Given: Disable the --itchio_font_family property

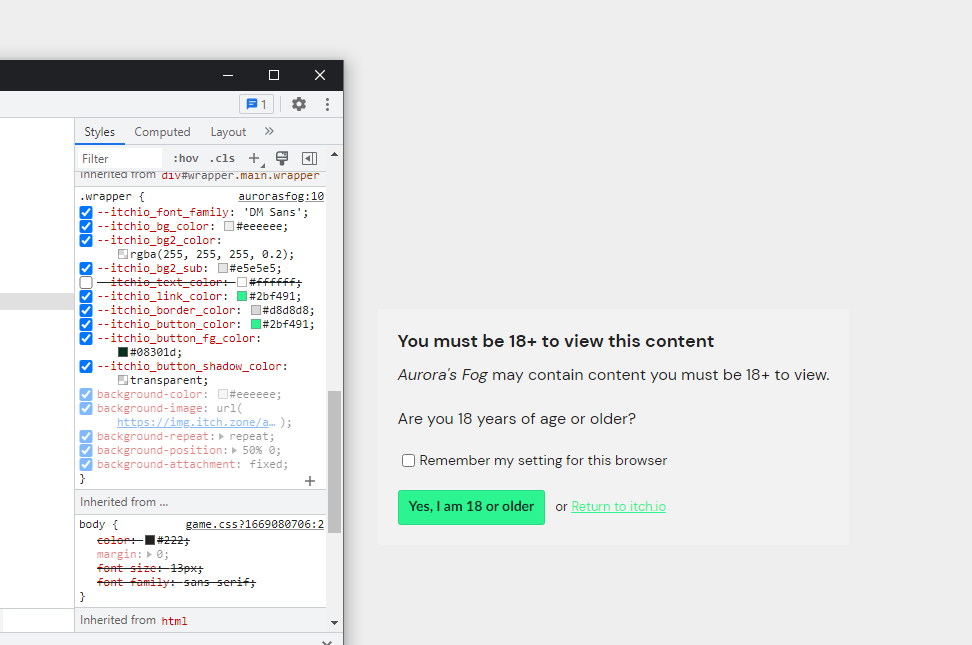Looking at the screenshot, I should (86, 212).
